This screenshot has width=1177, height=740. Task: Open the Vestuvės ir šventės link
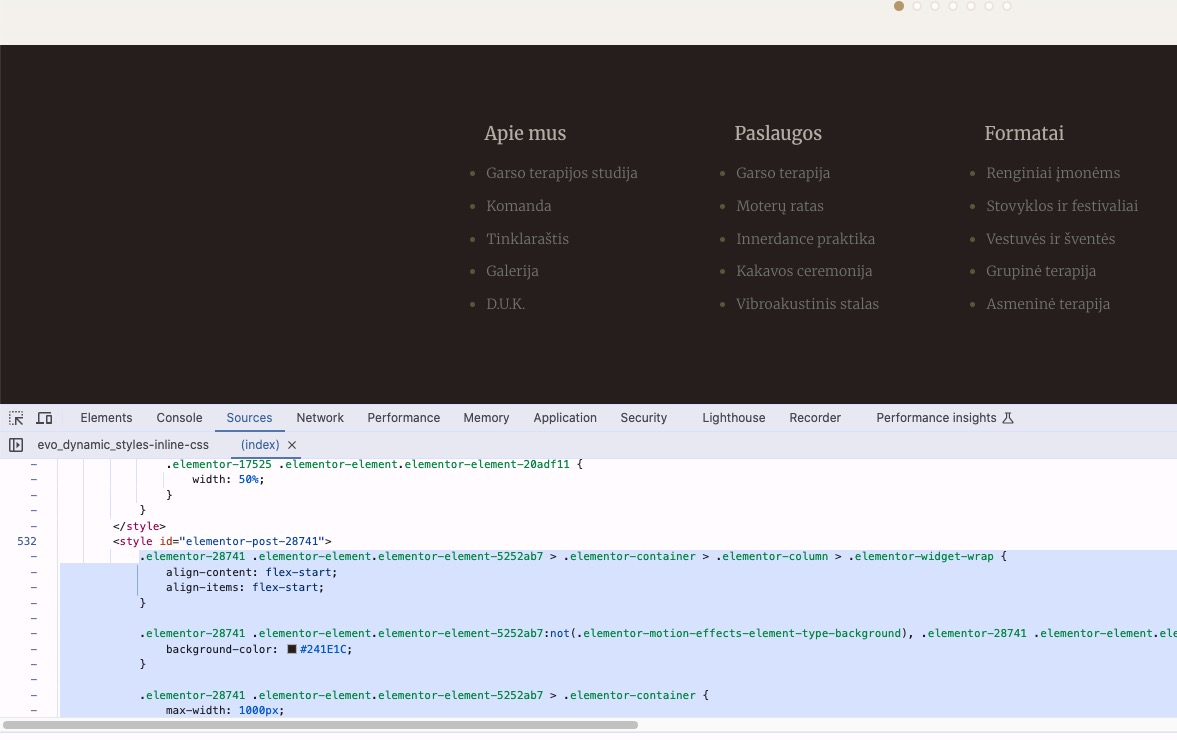[x=1050, y=239]
